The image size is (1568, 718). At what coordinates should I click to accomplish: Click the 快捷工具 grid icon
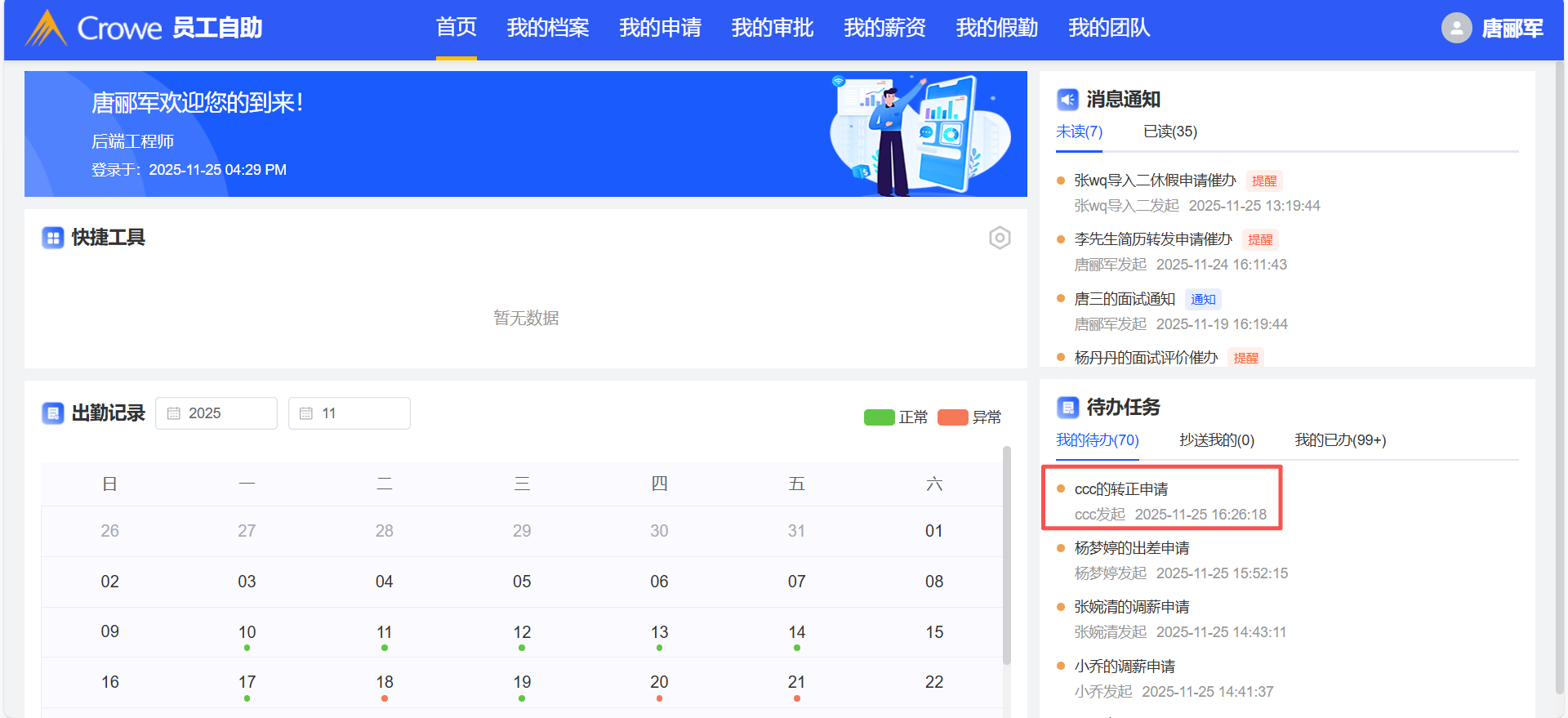pos(53,238)
